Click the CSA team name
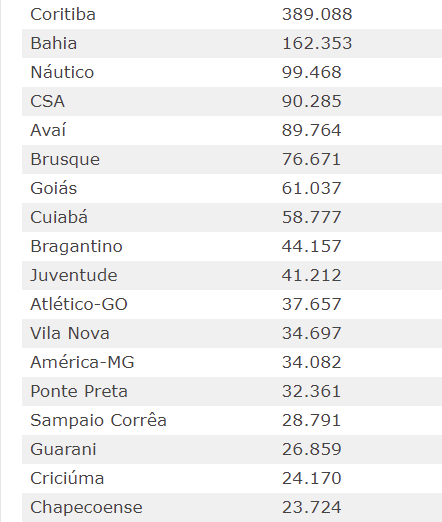 [47, 101]
